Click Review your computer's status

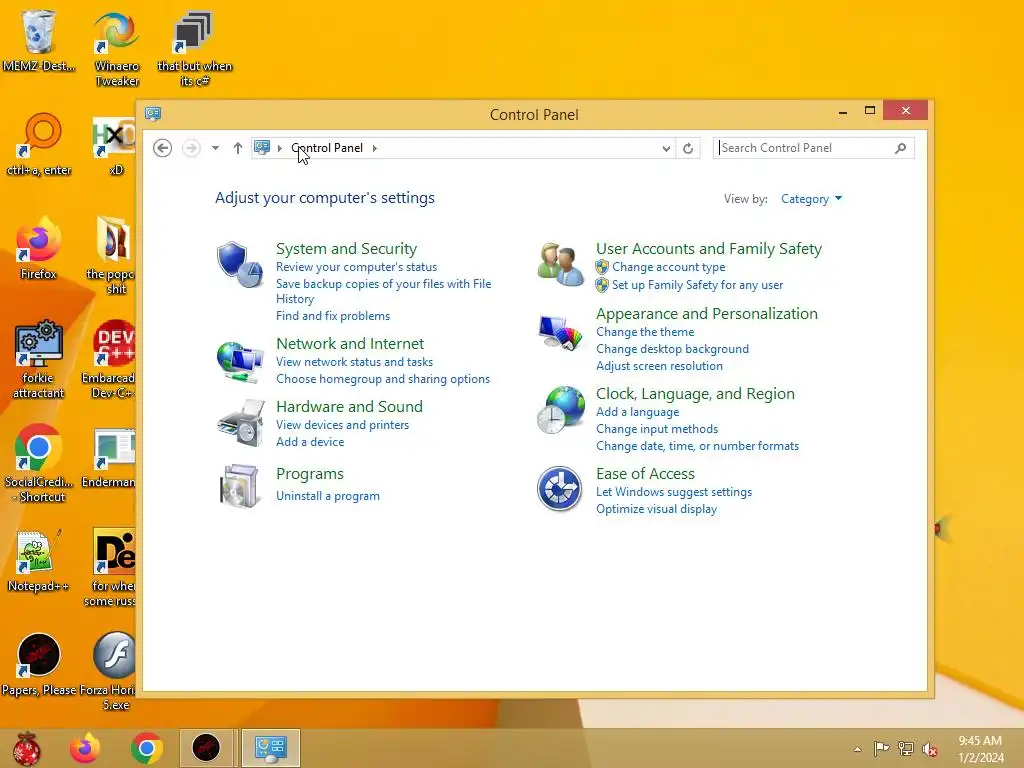pos(357,267)
